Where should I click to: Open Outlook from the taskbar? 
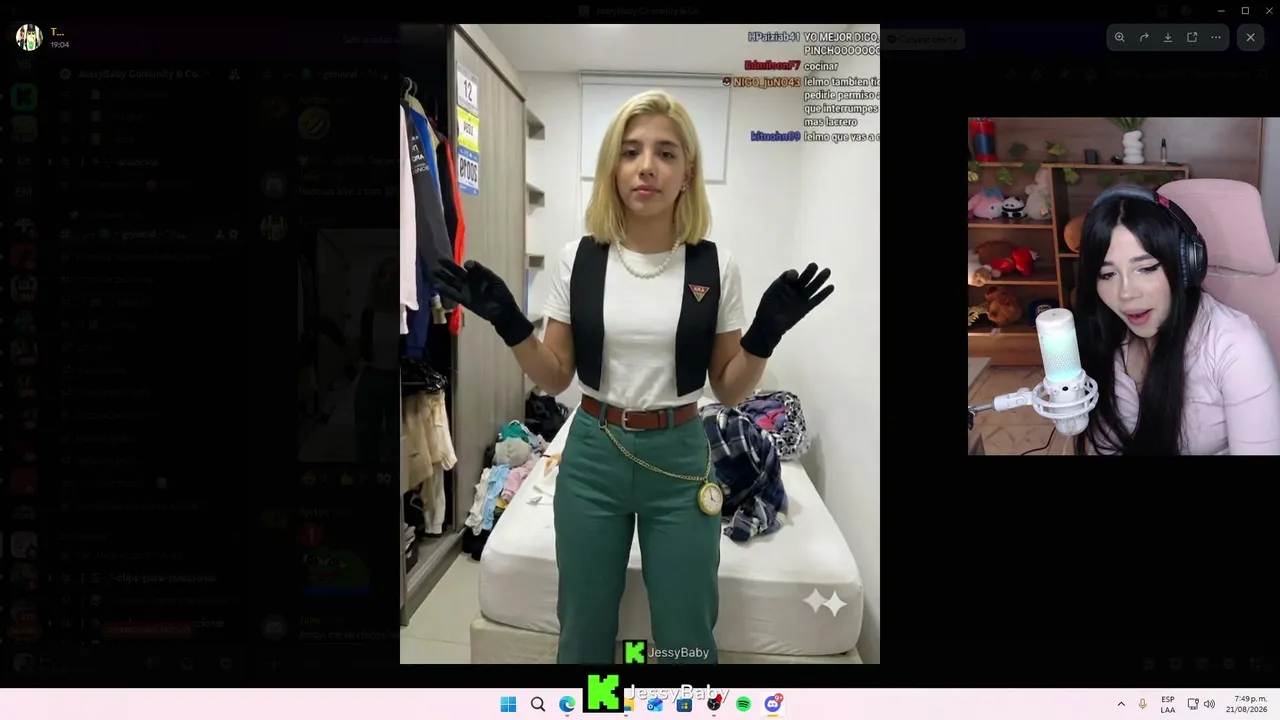pyautogui.click(x=655, y=704)
